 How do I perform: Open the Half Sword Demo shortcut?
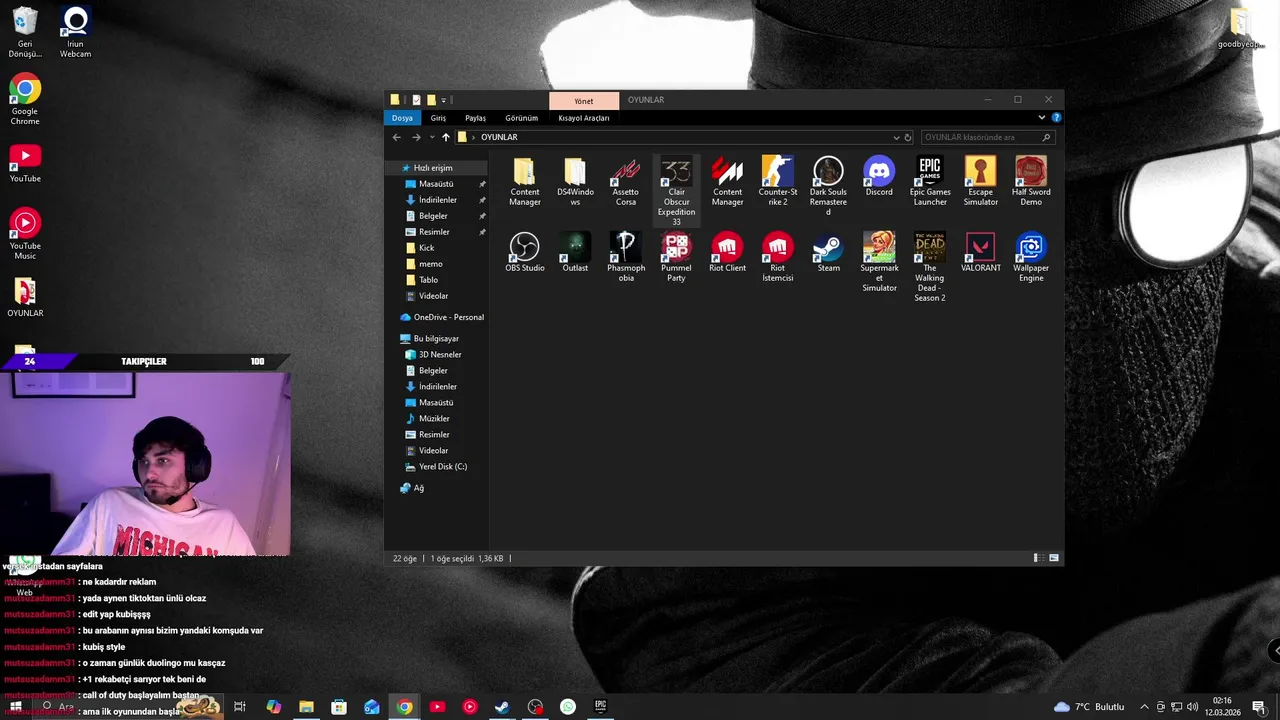(1031, 181)
